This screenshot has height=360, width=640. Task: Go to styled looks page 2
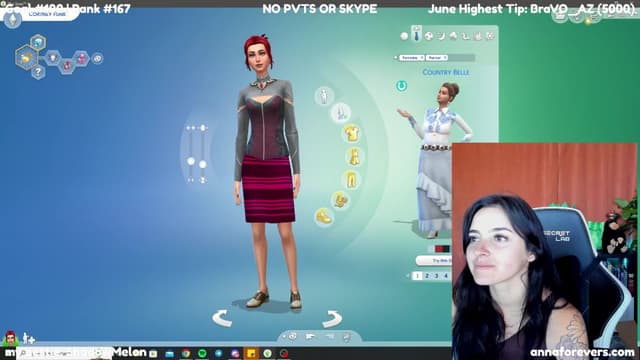[427, 276]
